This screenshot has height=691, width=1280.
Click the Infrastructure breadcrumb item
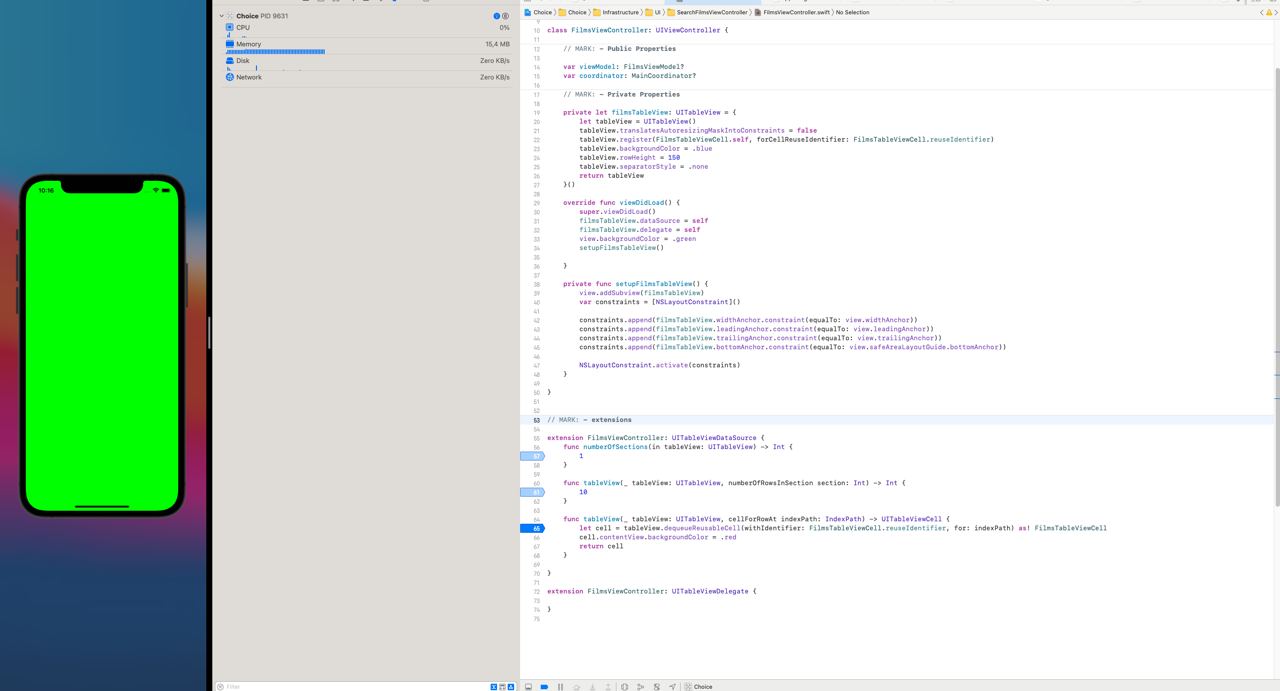(x=620, y=12)
